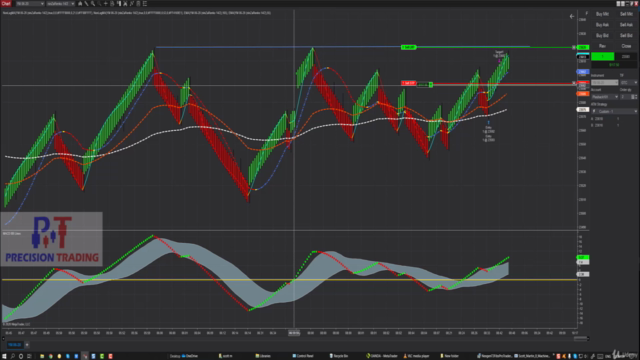The width and height of the screenshot is (640, 360).
Task: Click Buy Ask button
Action: pos(602,25)
